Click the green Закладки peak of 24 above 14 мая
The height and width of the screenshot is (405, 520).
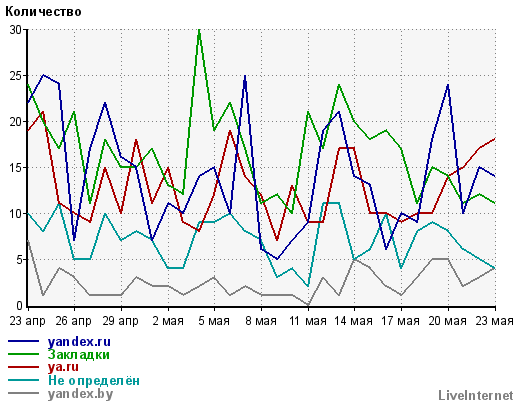(x=339, y=85)
